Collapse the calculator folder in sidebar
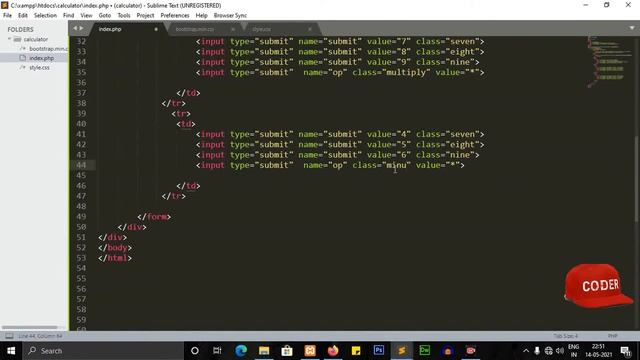Screen dimensions: 640x360 click(10, 39)
